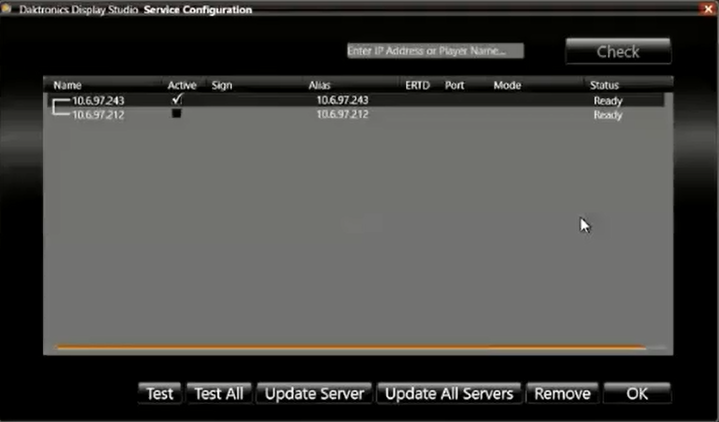
Task: Click Ready status of 10.6.97.212
Action: (x=608, y=115)
